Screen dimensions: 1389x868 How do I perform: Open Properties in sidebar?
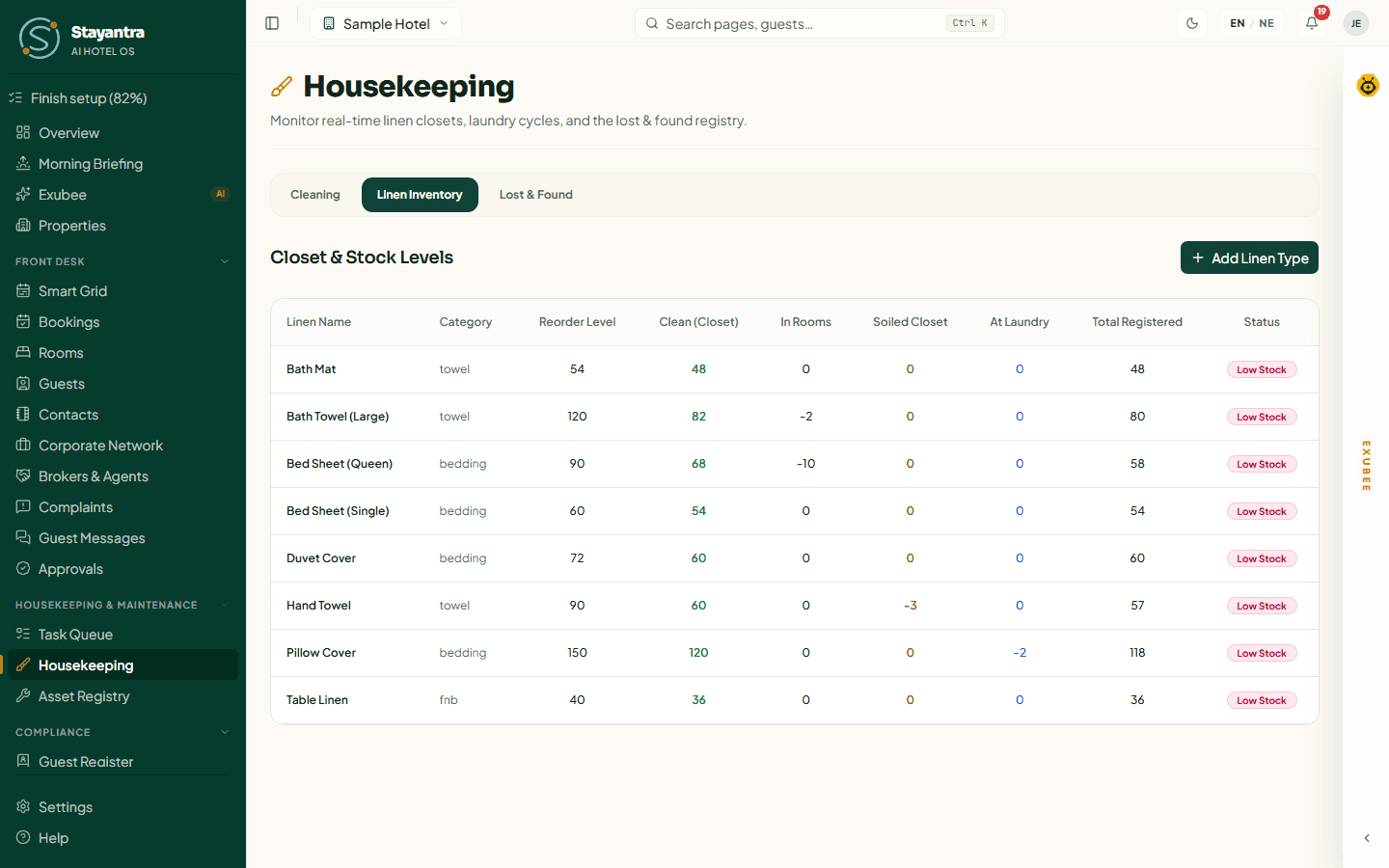tap(123, 226)
